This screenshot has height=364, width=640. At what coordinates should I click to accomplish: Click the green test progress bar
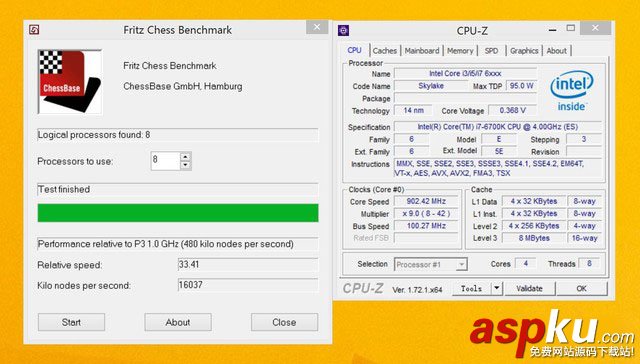(x=178, y=213)
